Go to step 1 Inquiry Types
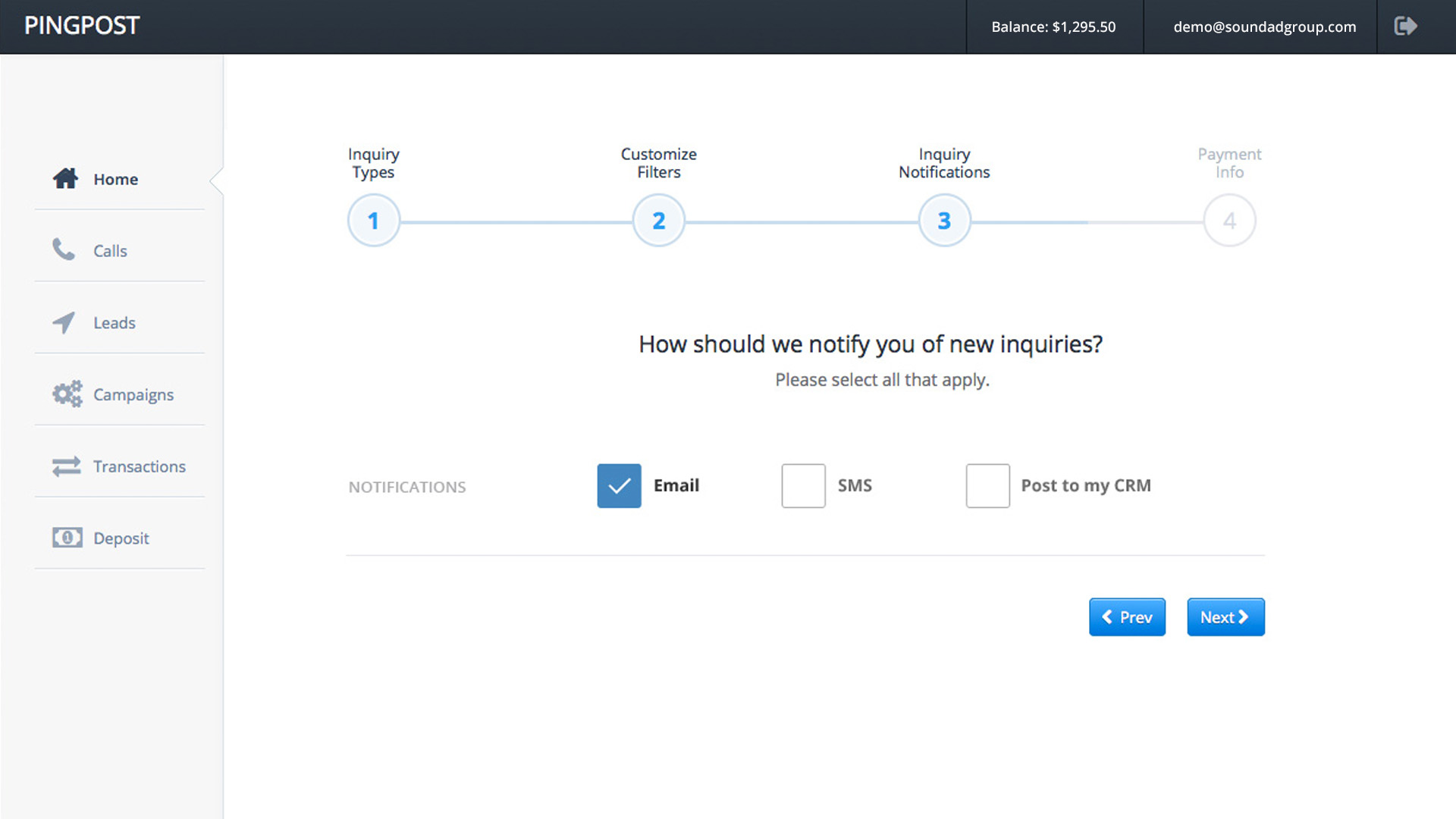Viewport: 1456px width, 819px height. pyautogui.click(x=373, y=221)
